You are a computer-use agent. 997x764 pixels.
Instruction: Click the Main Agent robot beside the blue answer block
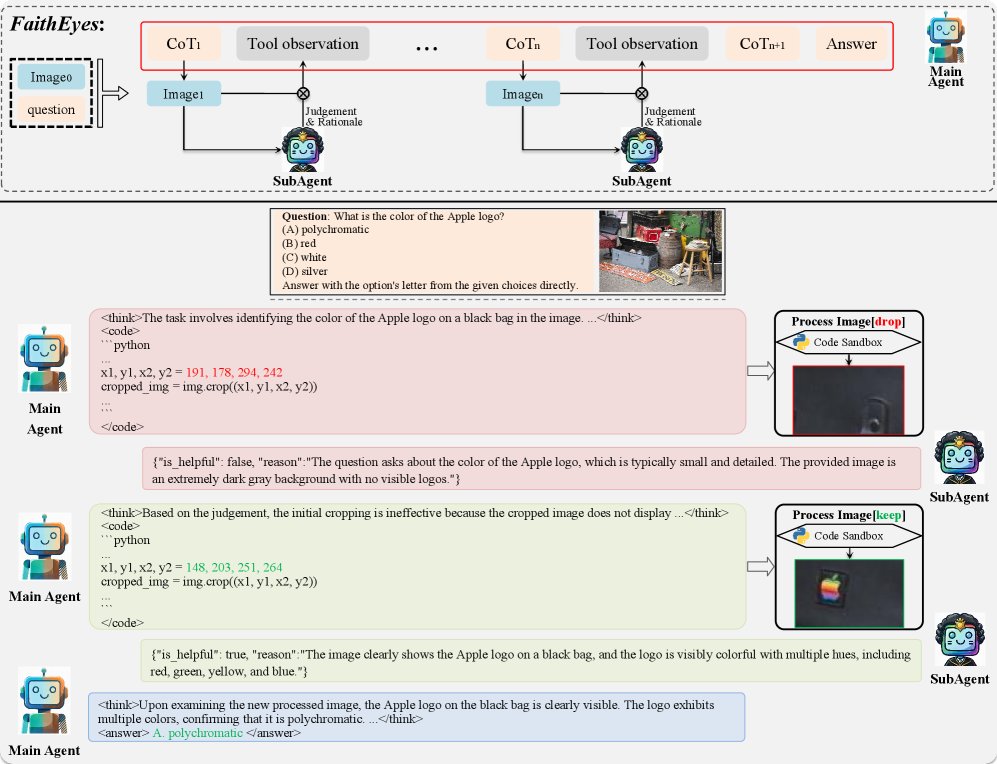pos(44,702)
